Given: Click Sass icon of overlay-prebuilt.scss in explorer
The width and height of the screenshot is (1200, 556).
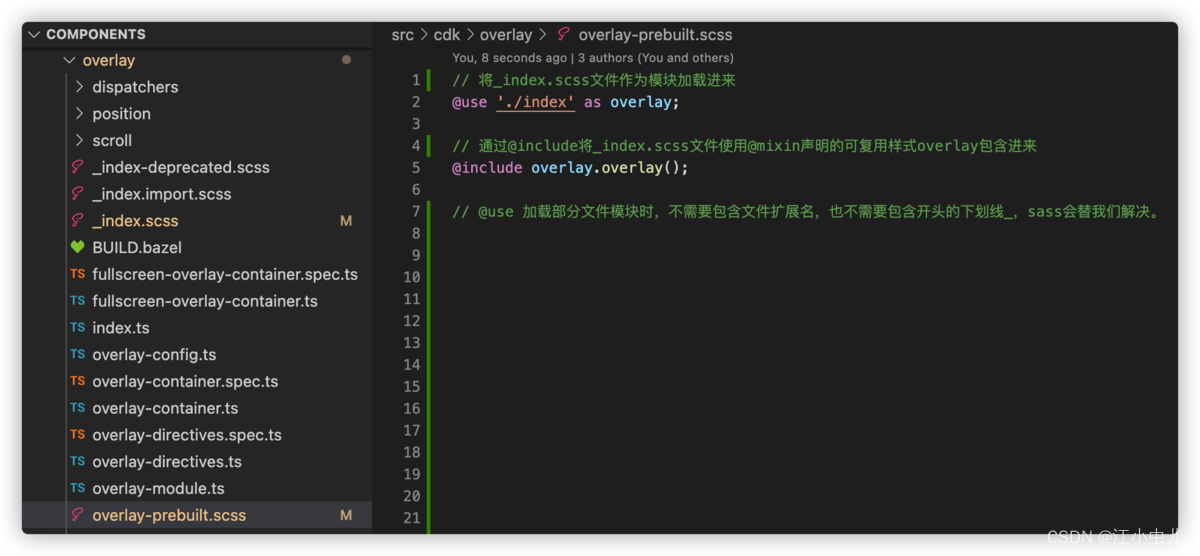Looking at the screenshot, I should [77, 515].
